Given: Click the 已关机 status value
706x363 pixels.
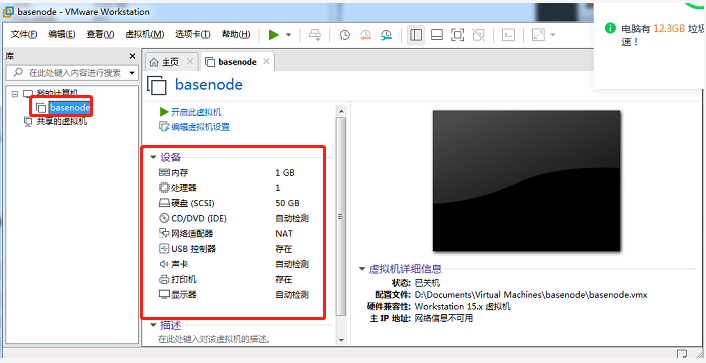Looking at the screenshot, I should pos(427,283).
